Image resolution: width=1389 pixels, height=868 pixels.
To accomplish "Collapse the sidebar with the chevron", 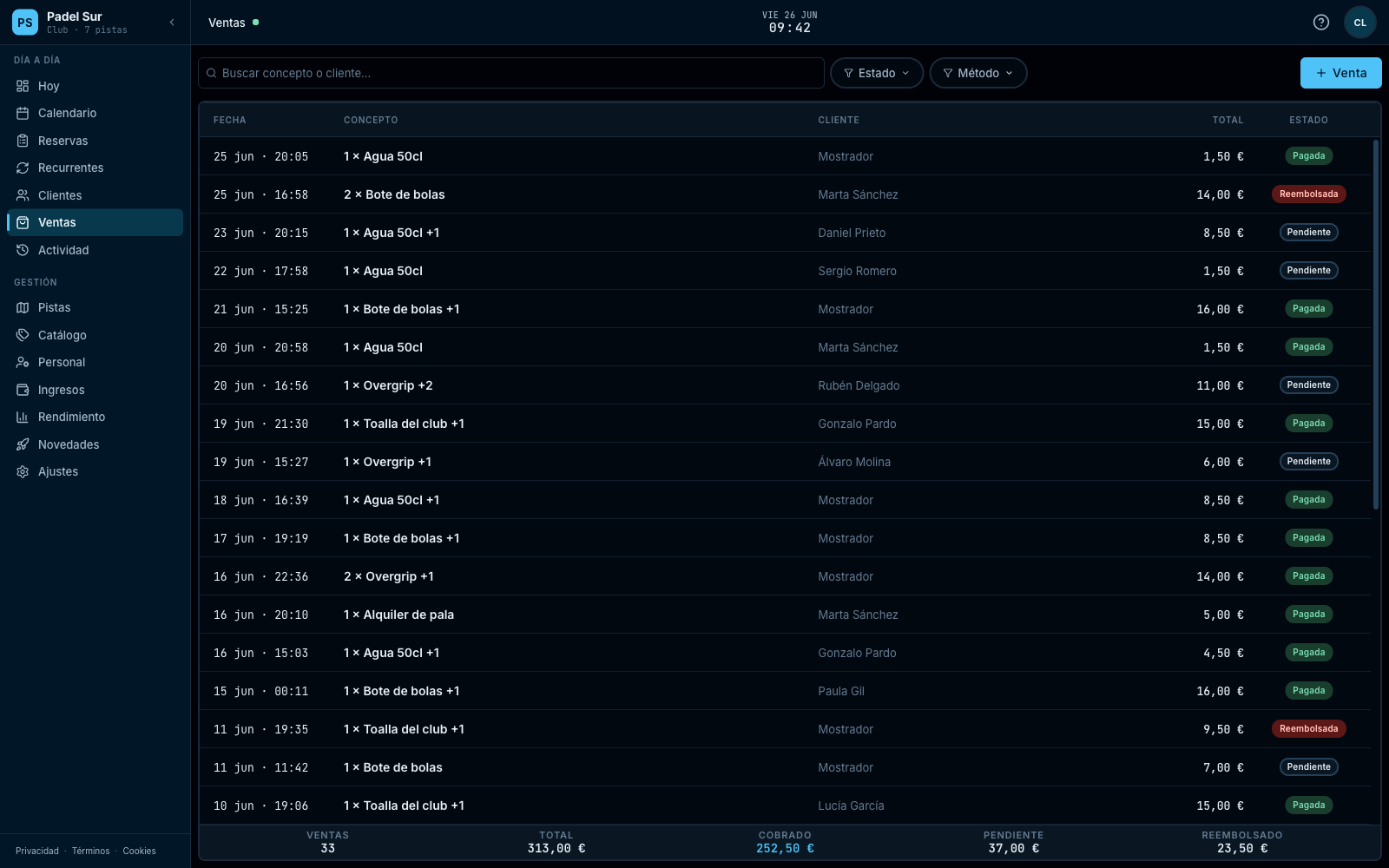I will [172, 23].
